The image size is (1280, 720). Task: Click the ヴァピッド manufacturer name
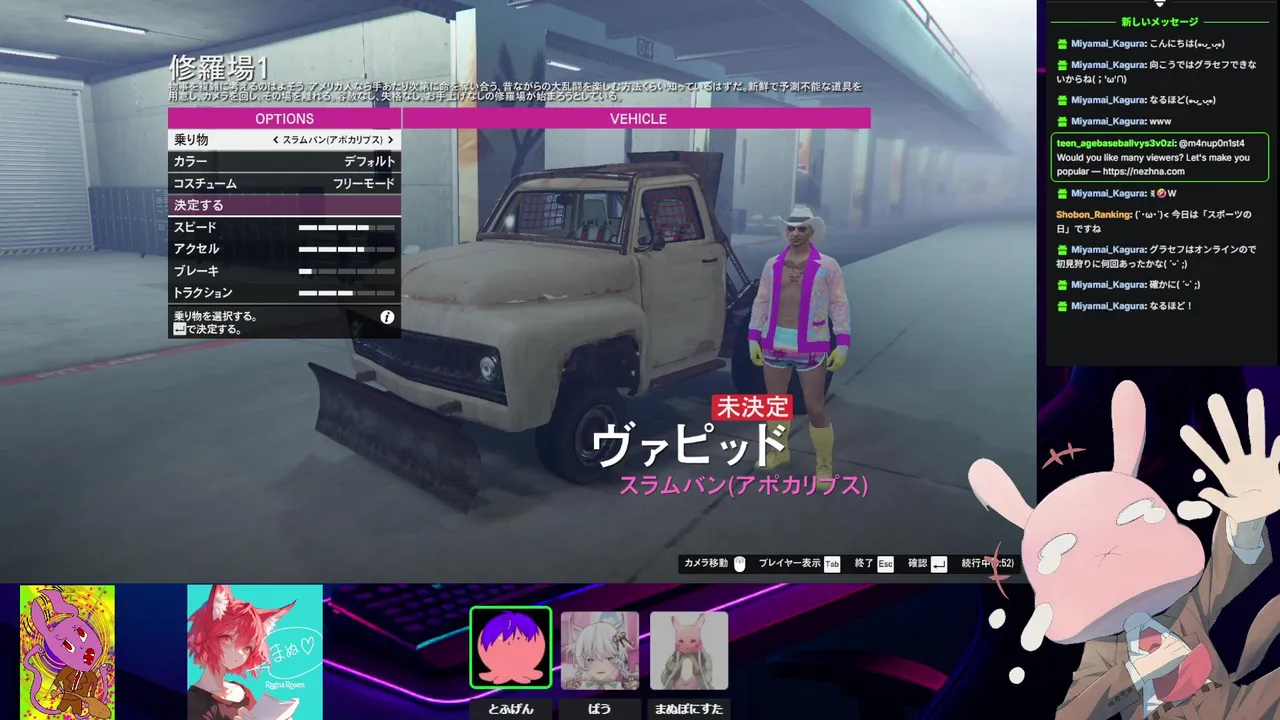(x=690, y=445)
